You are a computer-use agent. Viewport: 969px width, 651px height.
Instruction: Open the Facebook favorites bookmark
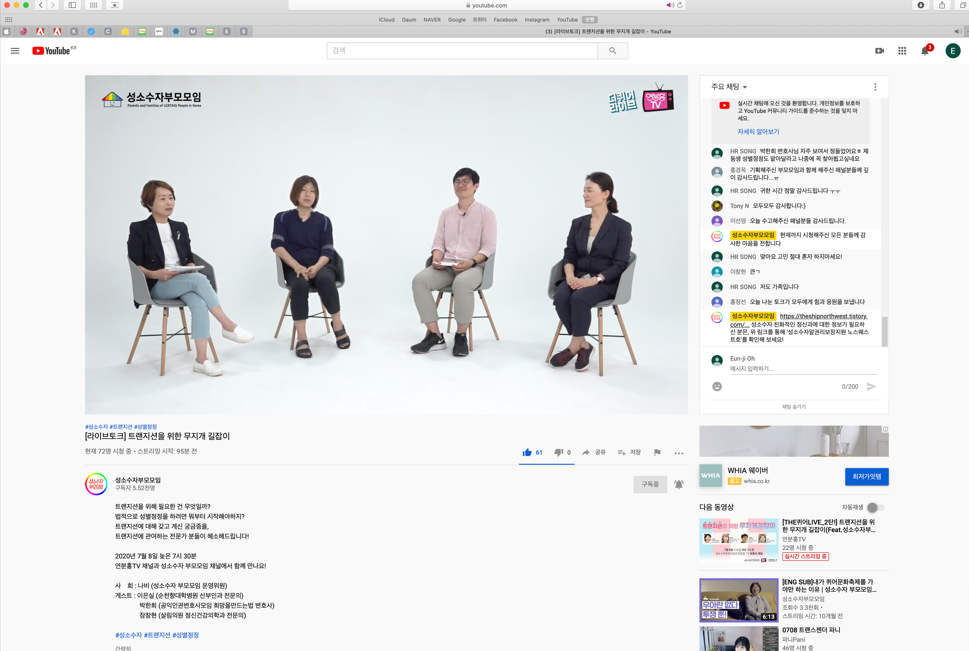(506, 20)
